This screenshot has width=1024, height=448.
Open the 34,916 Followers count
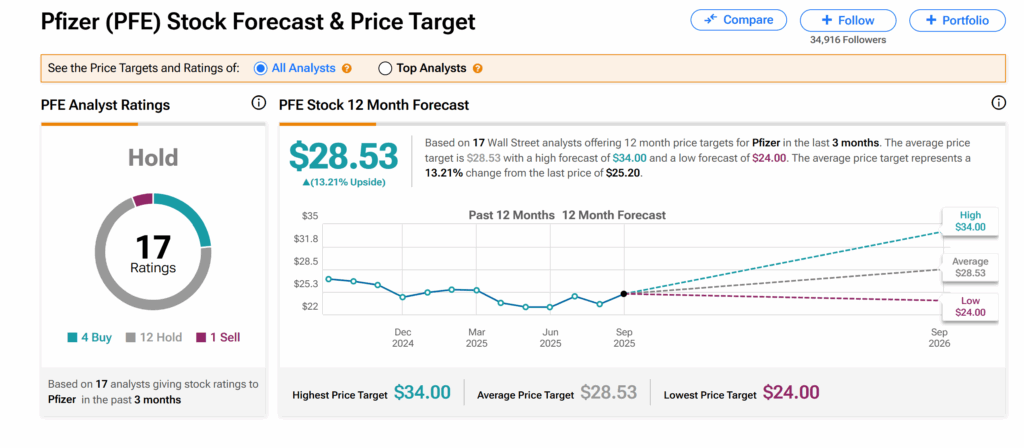point(846,40)
